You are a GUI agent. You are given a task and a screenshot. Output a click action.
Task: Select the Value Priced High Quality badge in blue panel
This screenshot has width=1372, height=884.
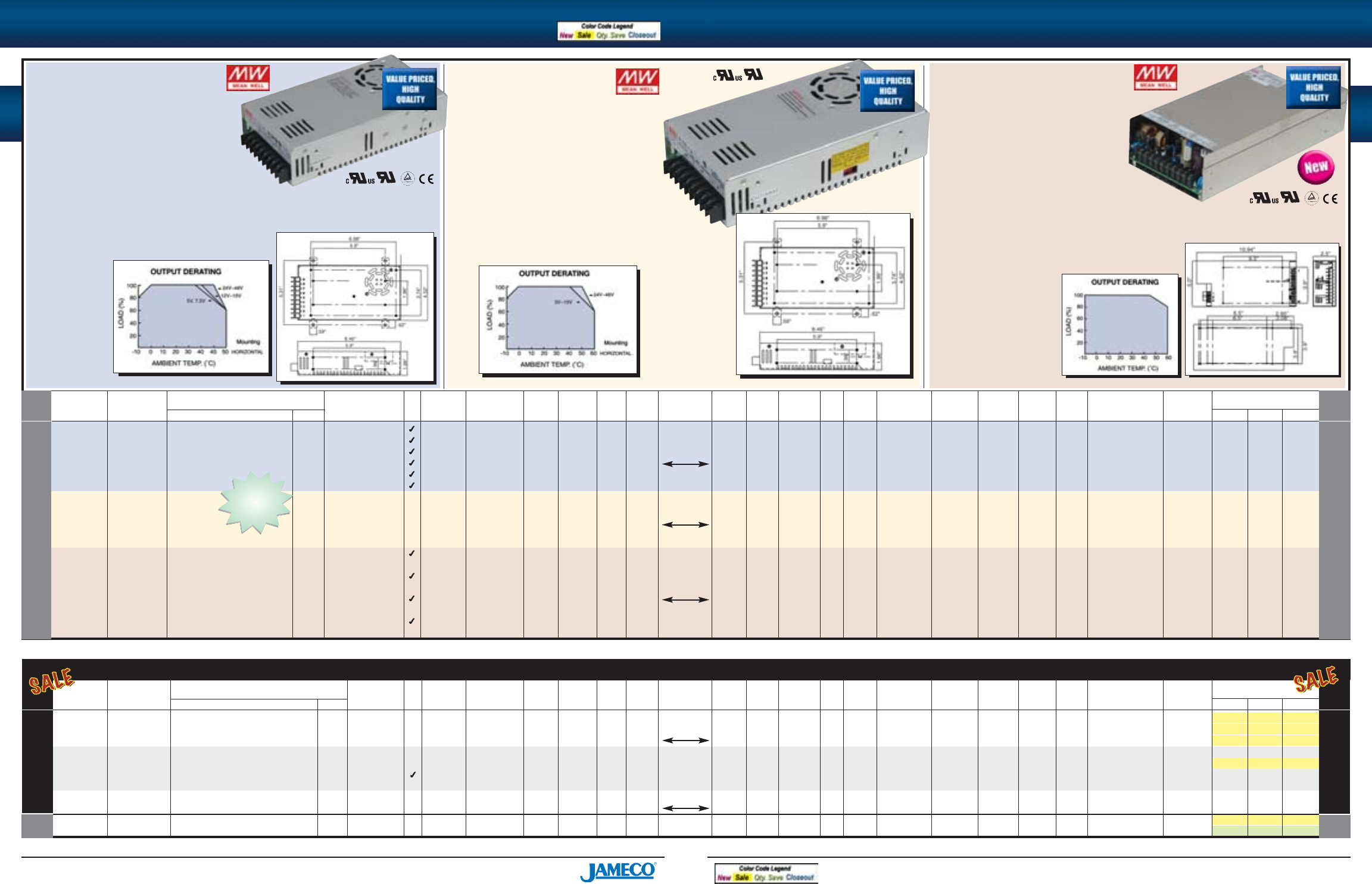point(410,89)
